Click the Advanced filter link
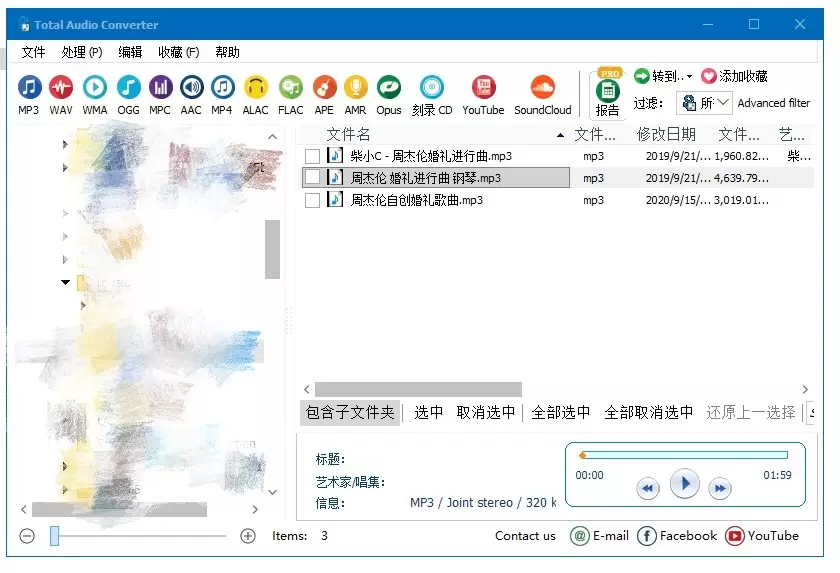 pos(774,103)
